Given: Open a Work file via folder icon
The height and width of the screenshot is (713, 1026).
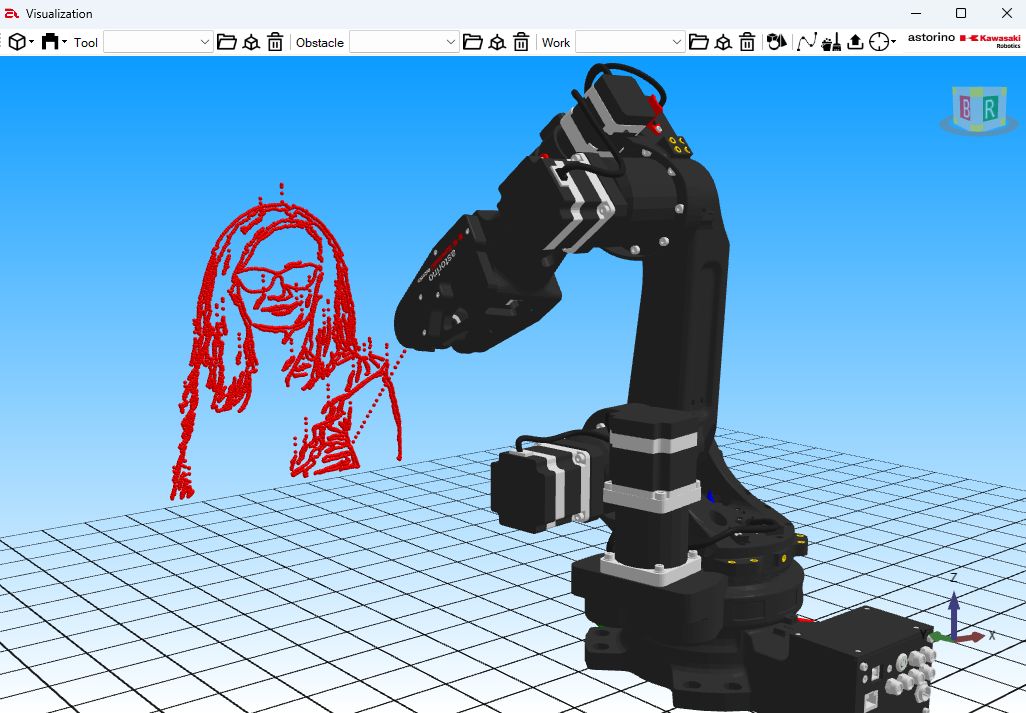Looking at the screenshot, I should coord(699,42).
